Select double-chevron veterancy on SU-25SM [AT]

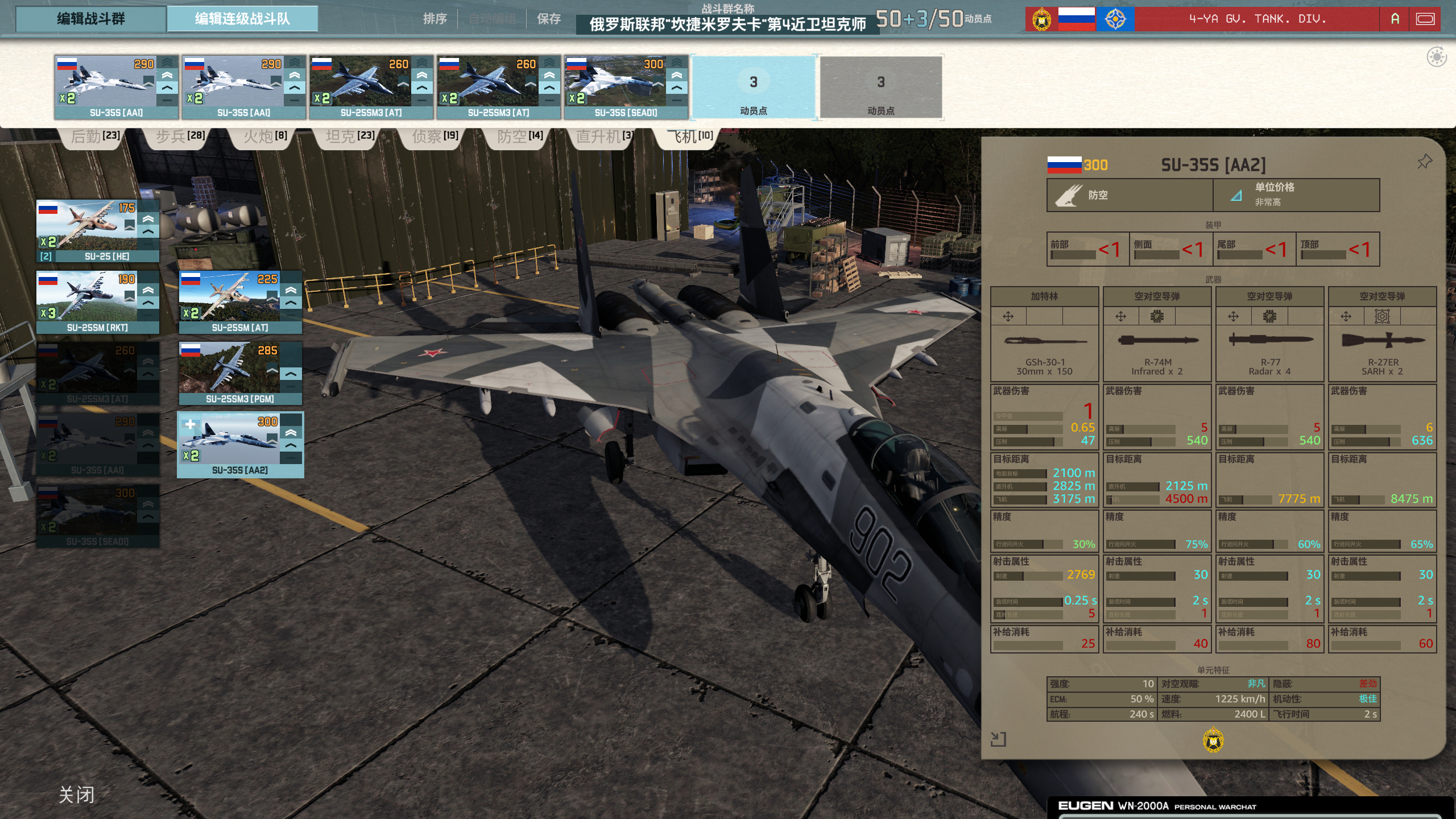(x=291, y=290)
